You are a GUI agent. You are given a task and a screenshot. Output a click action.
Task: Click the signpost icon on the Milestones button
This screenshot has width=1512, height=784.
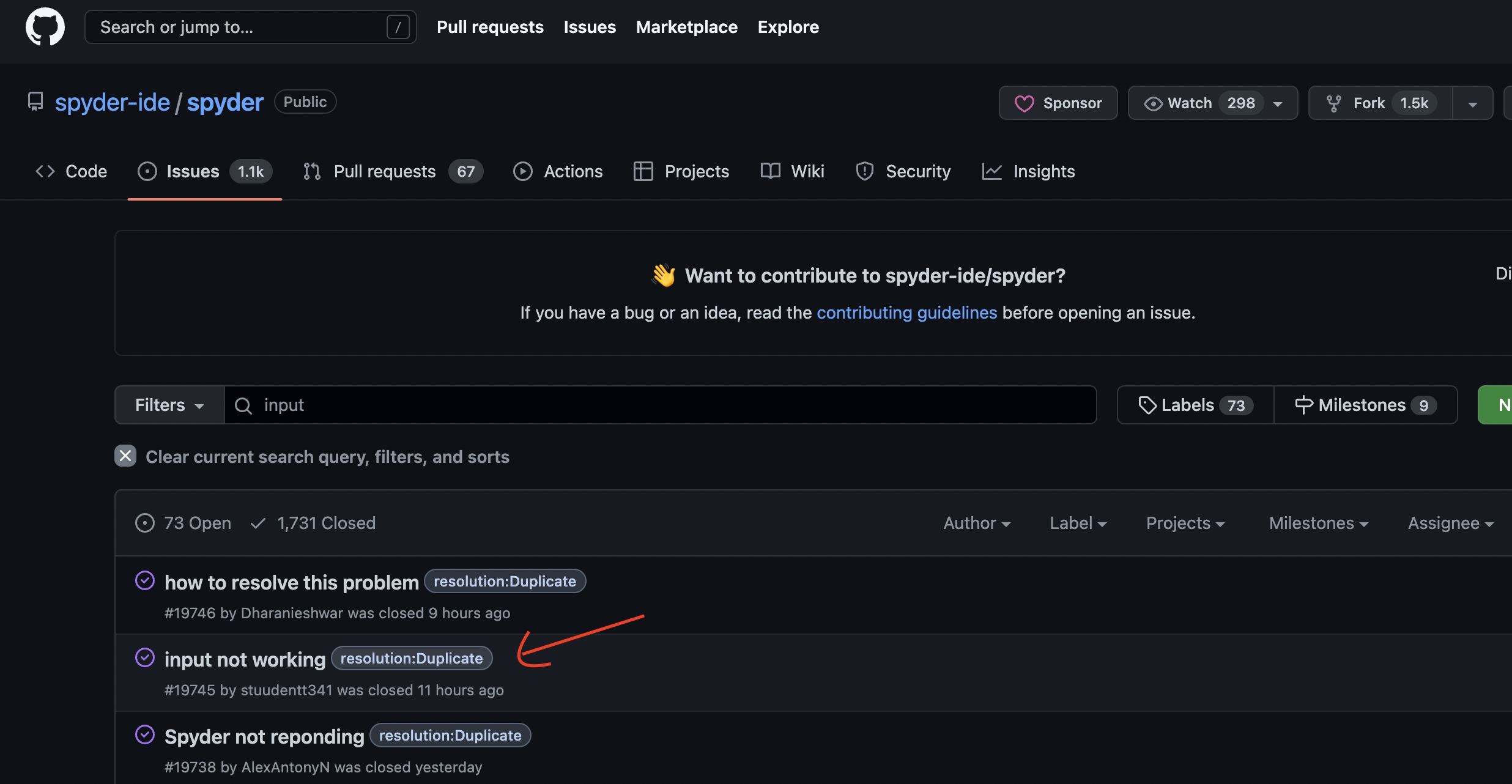1303,405
